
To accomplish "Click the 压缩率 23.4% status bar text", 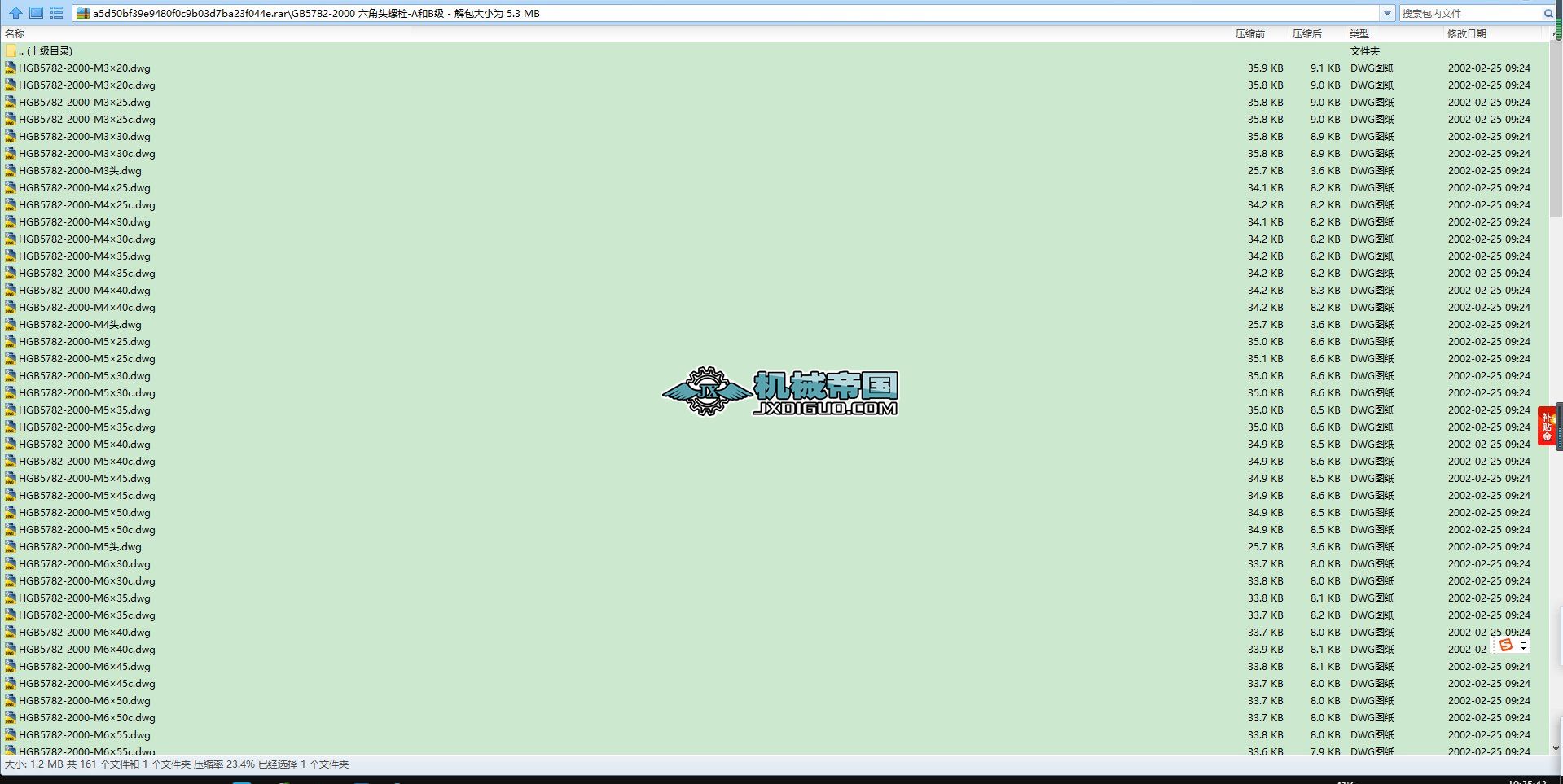I will pos(224,764).
